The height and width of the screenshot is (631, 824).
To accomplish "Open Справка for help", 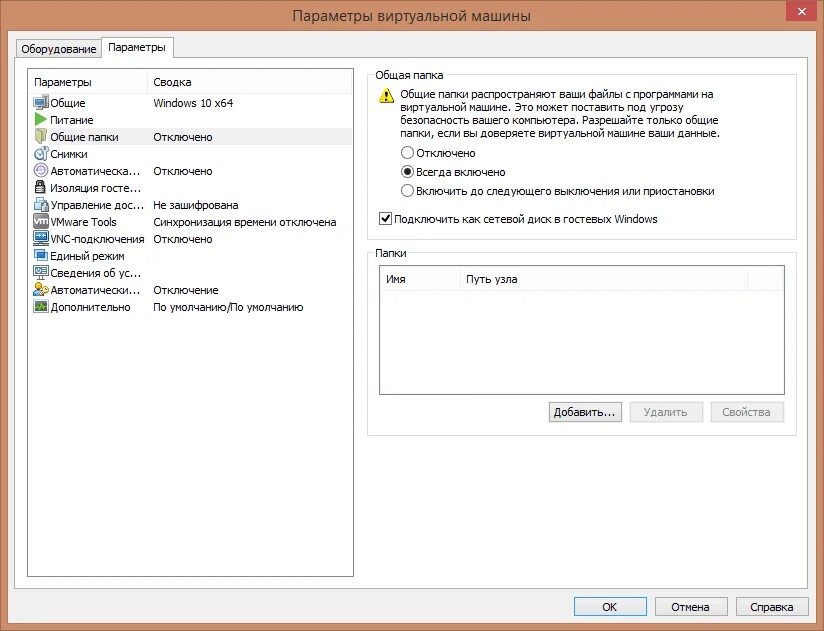I will (x=770, y=606).
